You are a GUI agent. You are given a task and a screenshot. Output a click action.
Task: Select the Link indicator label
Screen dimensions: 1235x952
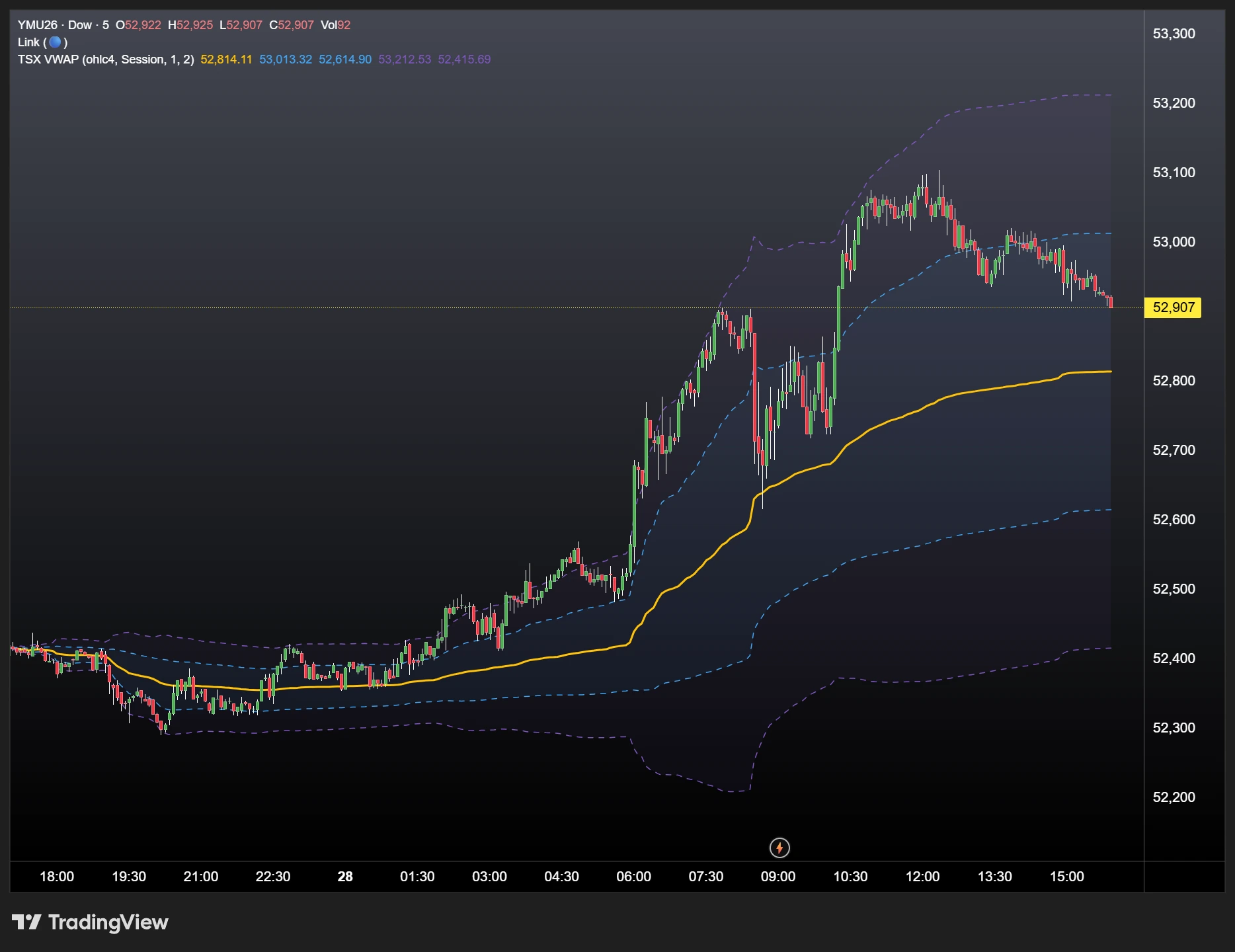(28, 42)
